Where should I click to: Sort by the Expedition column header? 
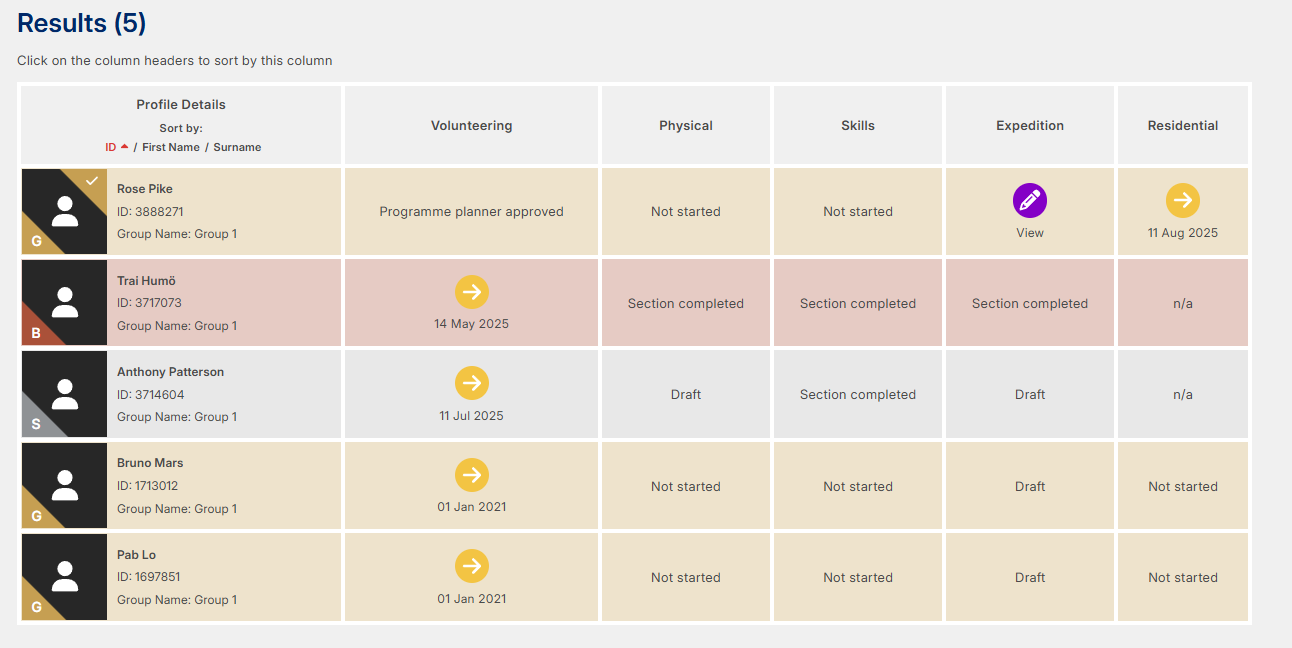point(1029,126)
